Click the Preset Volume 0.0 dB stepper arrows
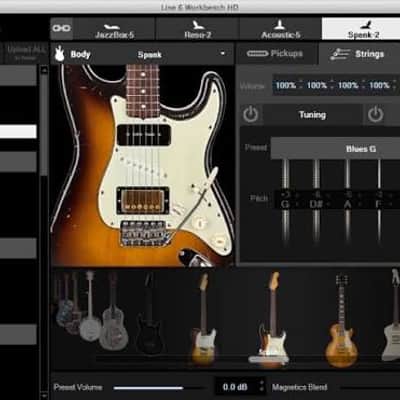 click(x=262, y=386)
